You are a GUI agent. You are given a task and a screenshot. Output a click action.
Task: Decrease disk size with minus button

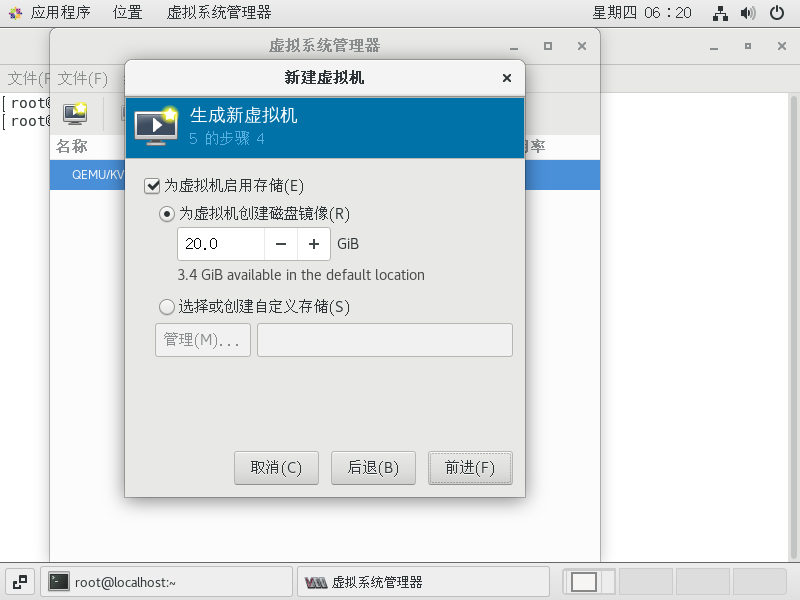click(x=281, y=244)
